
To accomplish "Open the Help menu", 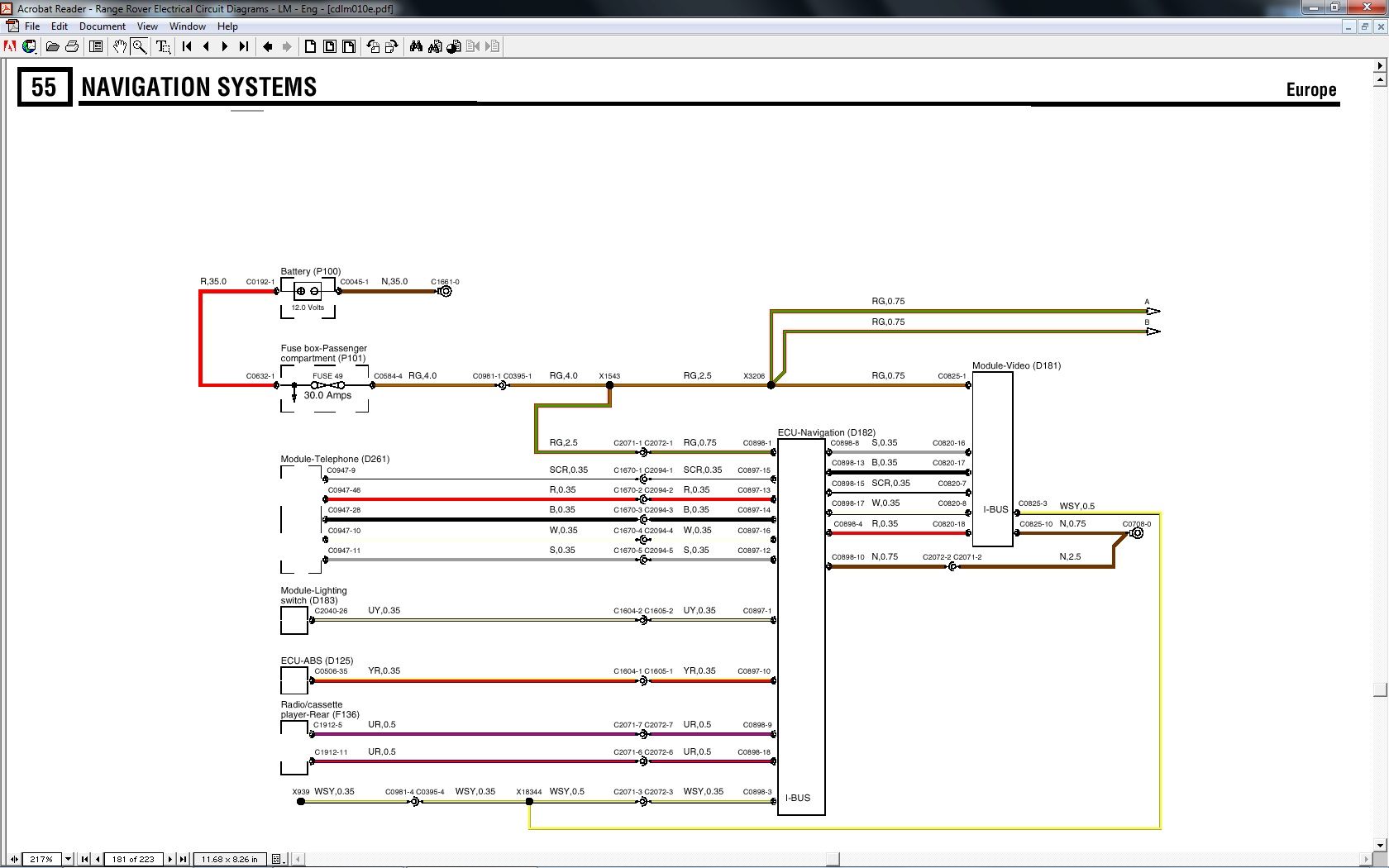I will click(227, 26).
